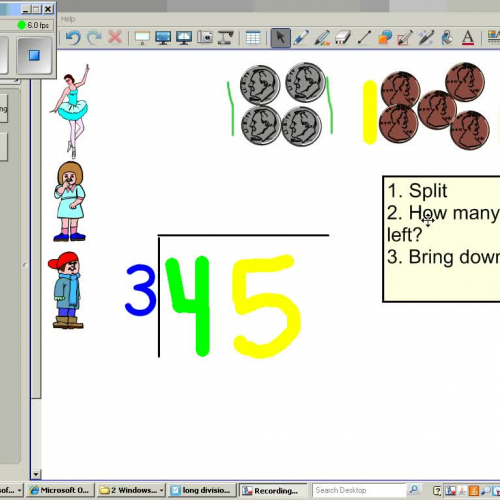Click the long division bracket line

243,235
